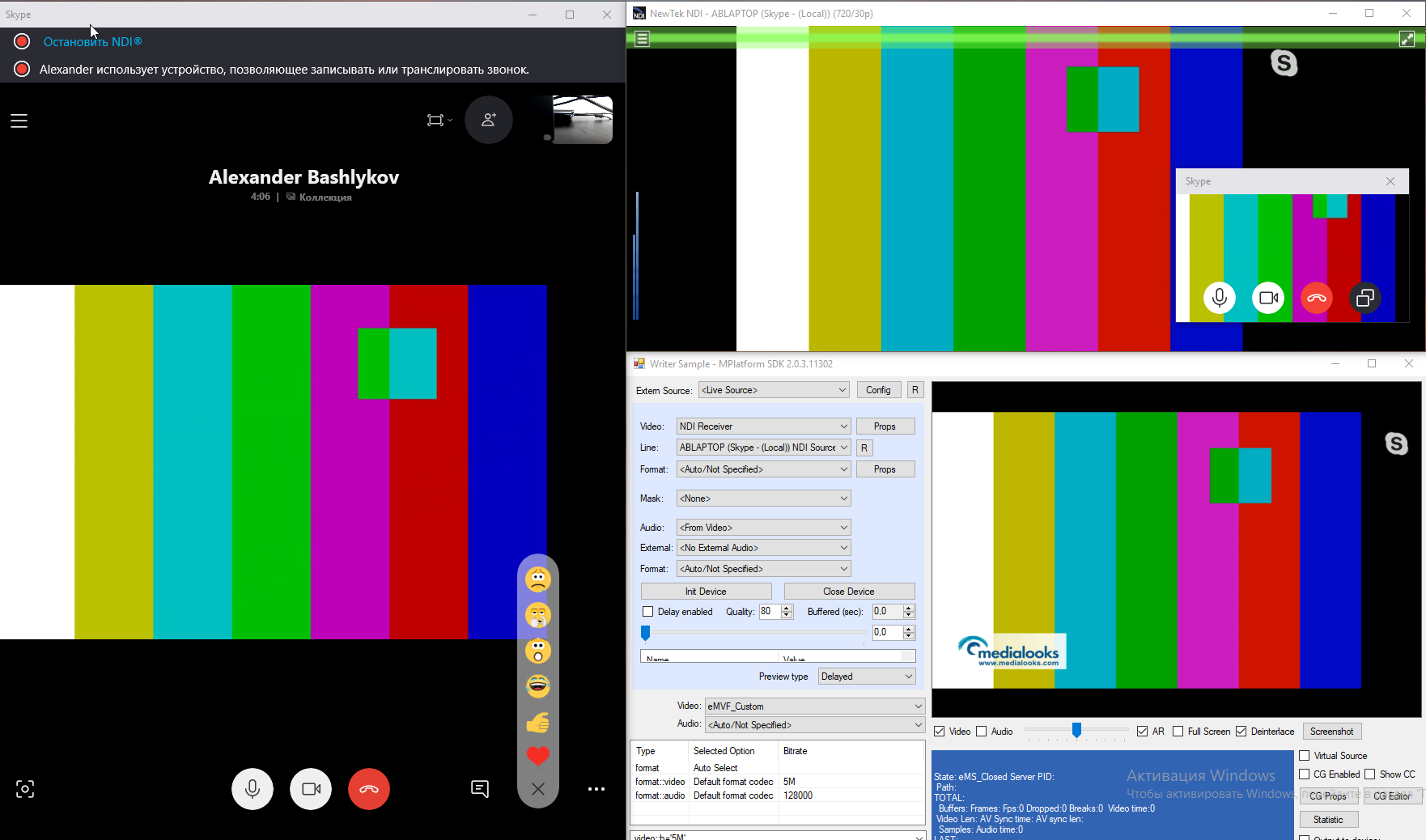Send the laughing face reaction
The image size is (1426, 840).
(538, 686)
